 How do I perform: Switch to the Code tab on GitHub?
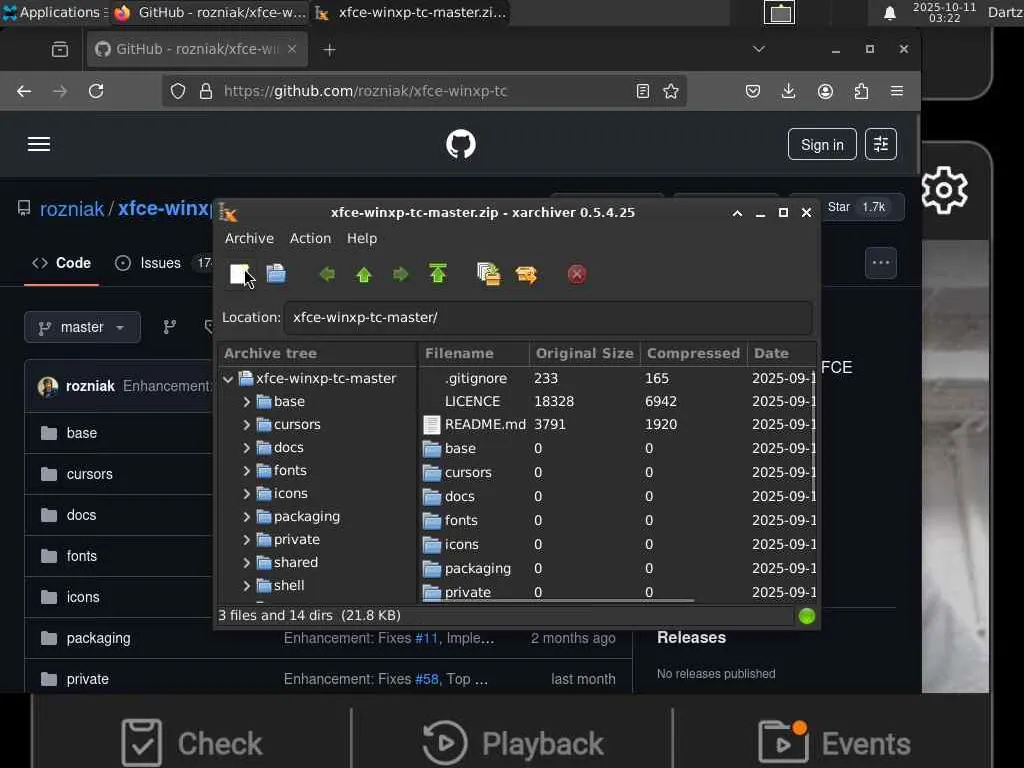point(61,263)
